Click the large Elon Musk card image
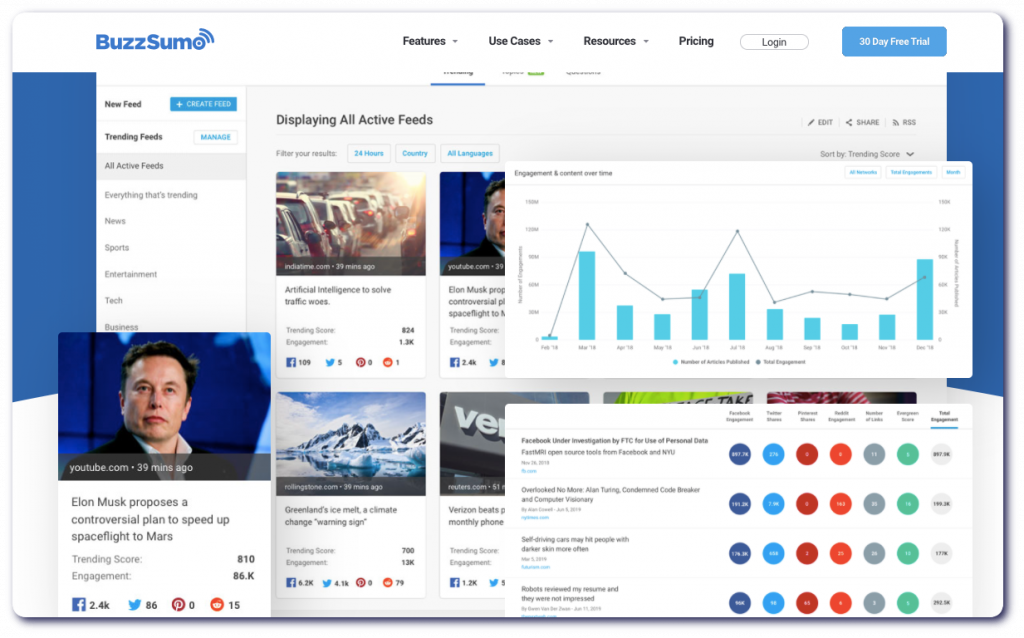 (165, 406)
